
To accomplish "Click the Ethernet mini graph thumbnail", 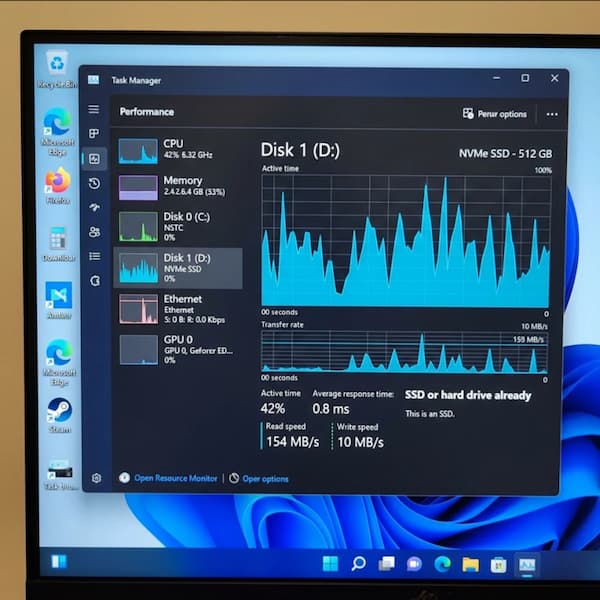I will [x=139, y=309].
